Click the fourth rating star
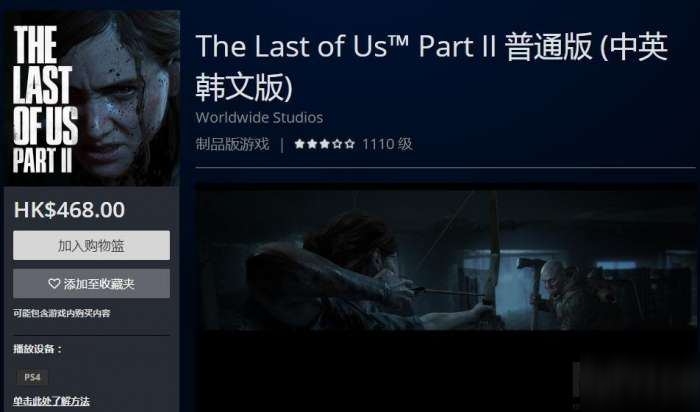The image size is (700, 412). tap(337, 144)
